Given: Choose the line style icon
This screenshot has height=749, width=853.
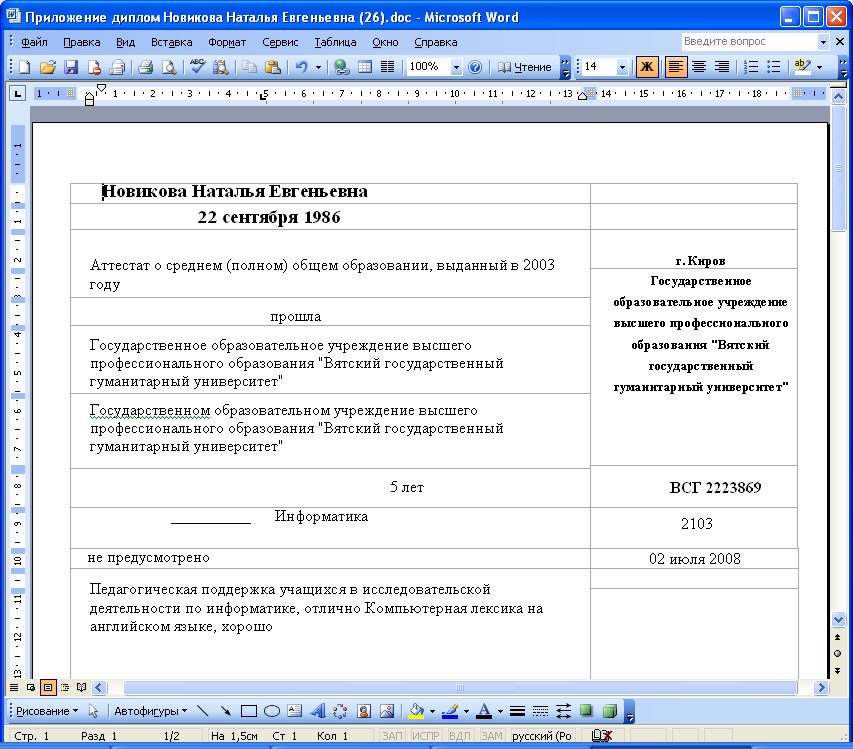Looking at the screenshot, I should (517, 711).
